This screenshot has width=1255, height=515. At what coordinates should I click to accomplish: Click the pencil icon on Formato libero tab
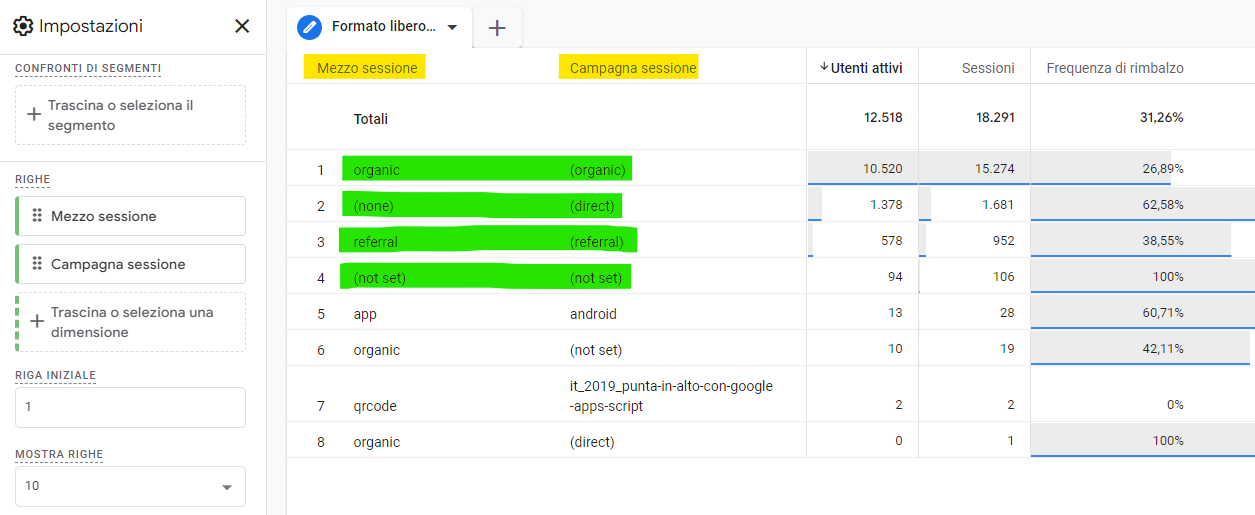(x=312, y=28)
